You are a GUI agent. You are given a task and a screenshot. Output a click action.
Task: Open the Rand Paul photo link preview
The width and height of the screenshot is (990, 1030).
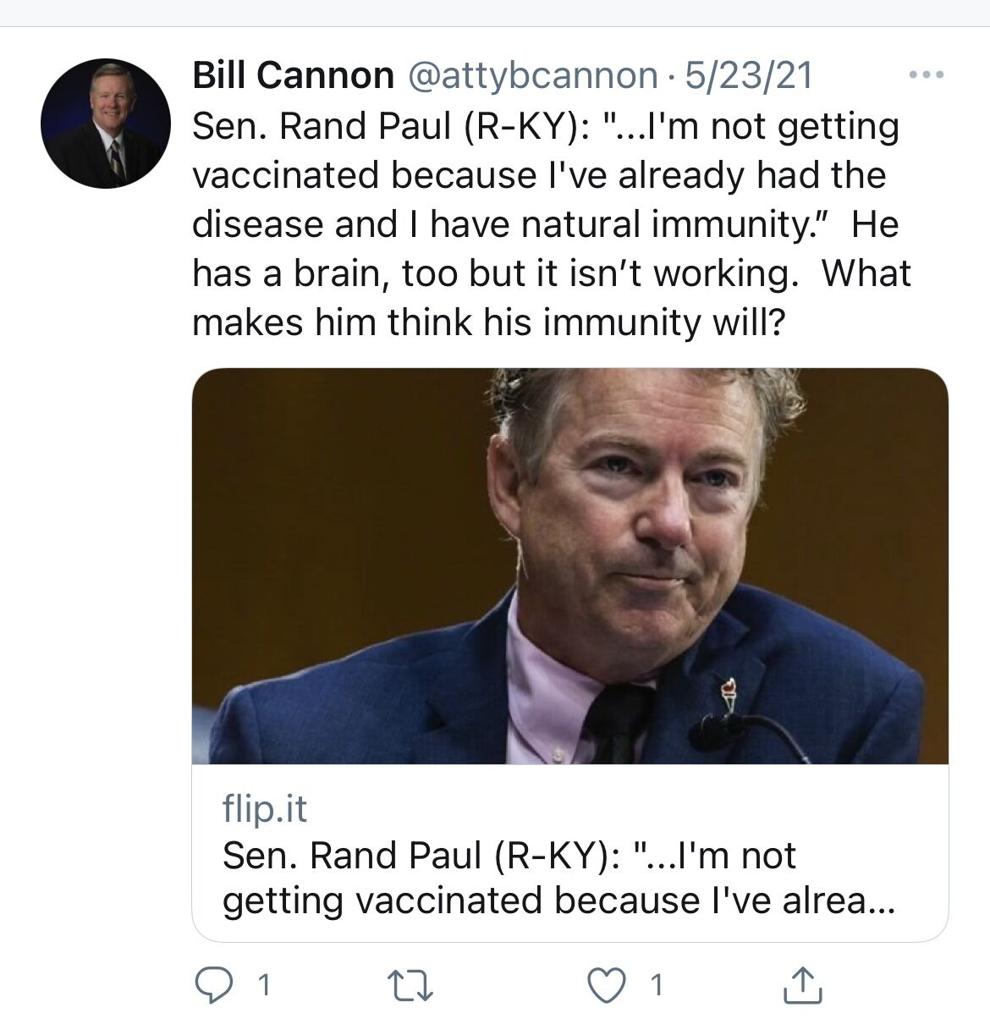click(570, 566)
